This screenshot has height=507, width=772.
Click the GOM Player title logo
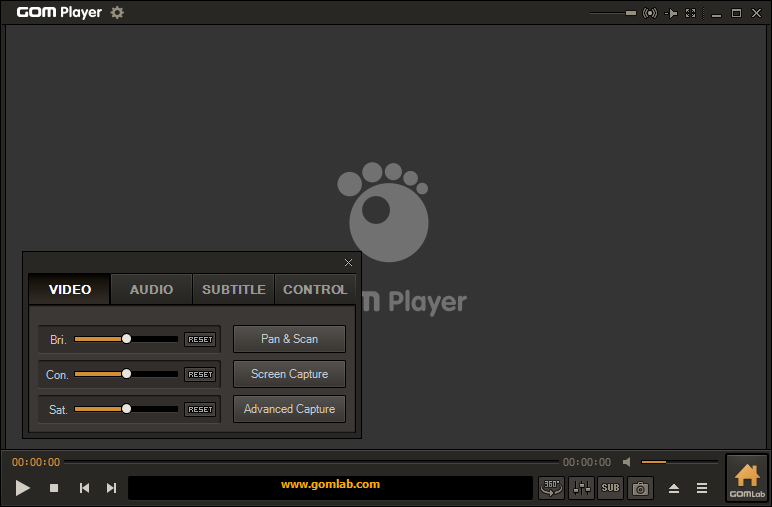click(x=59, y=12)
